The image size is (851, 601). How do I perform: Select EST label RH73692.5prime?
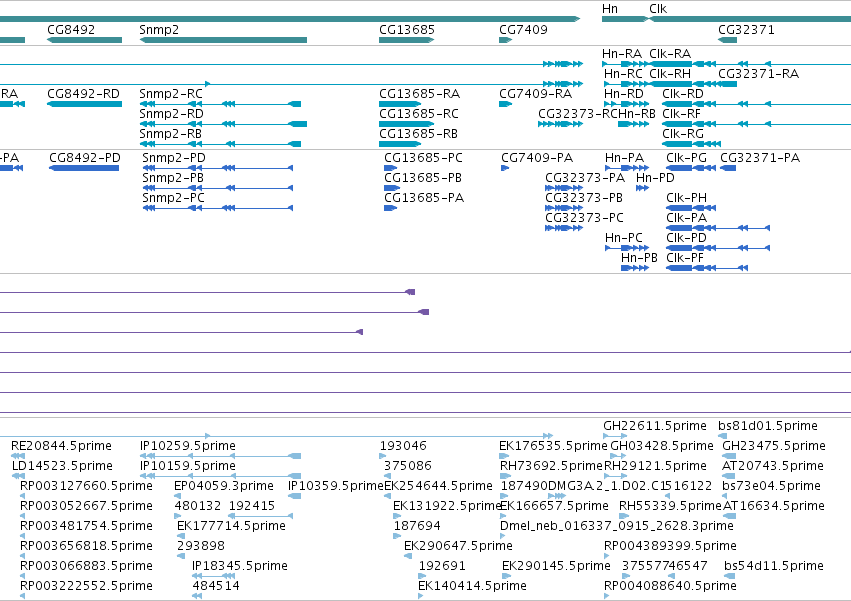[x=551, y=466]
